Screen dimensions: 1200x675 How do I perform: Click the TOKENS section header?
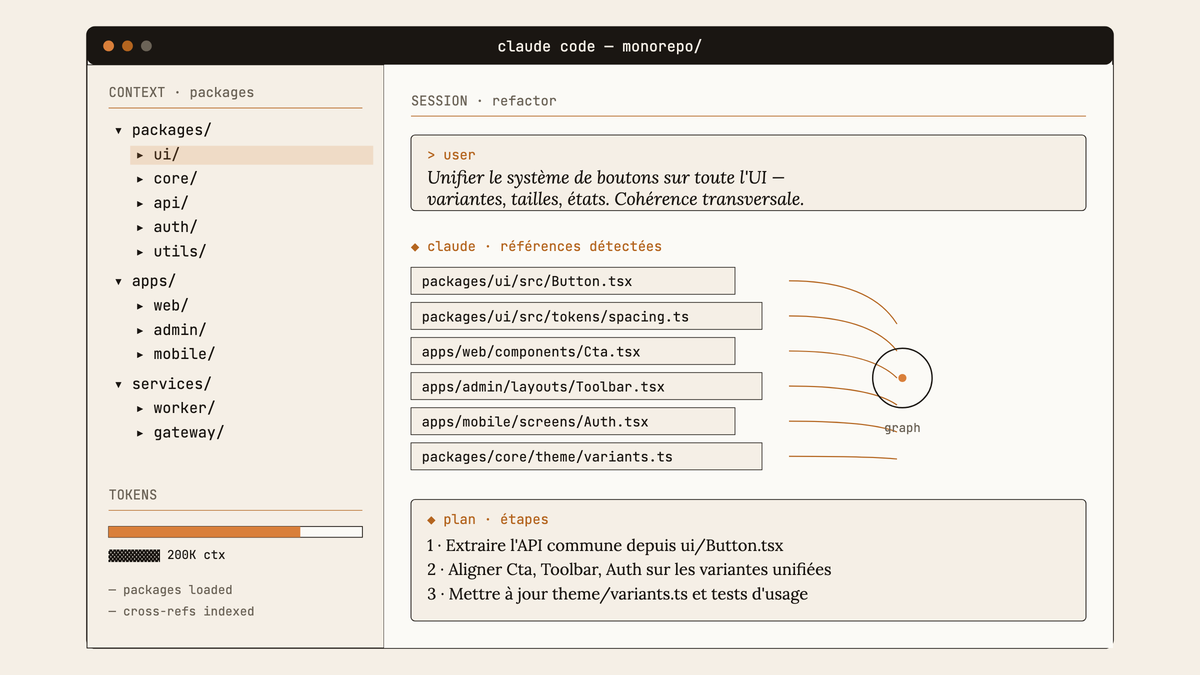tap(133, 495)
